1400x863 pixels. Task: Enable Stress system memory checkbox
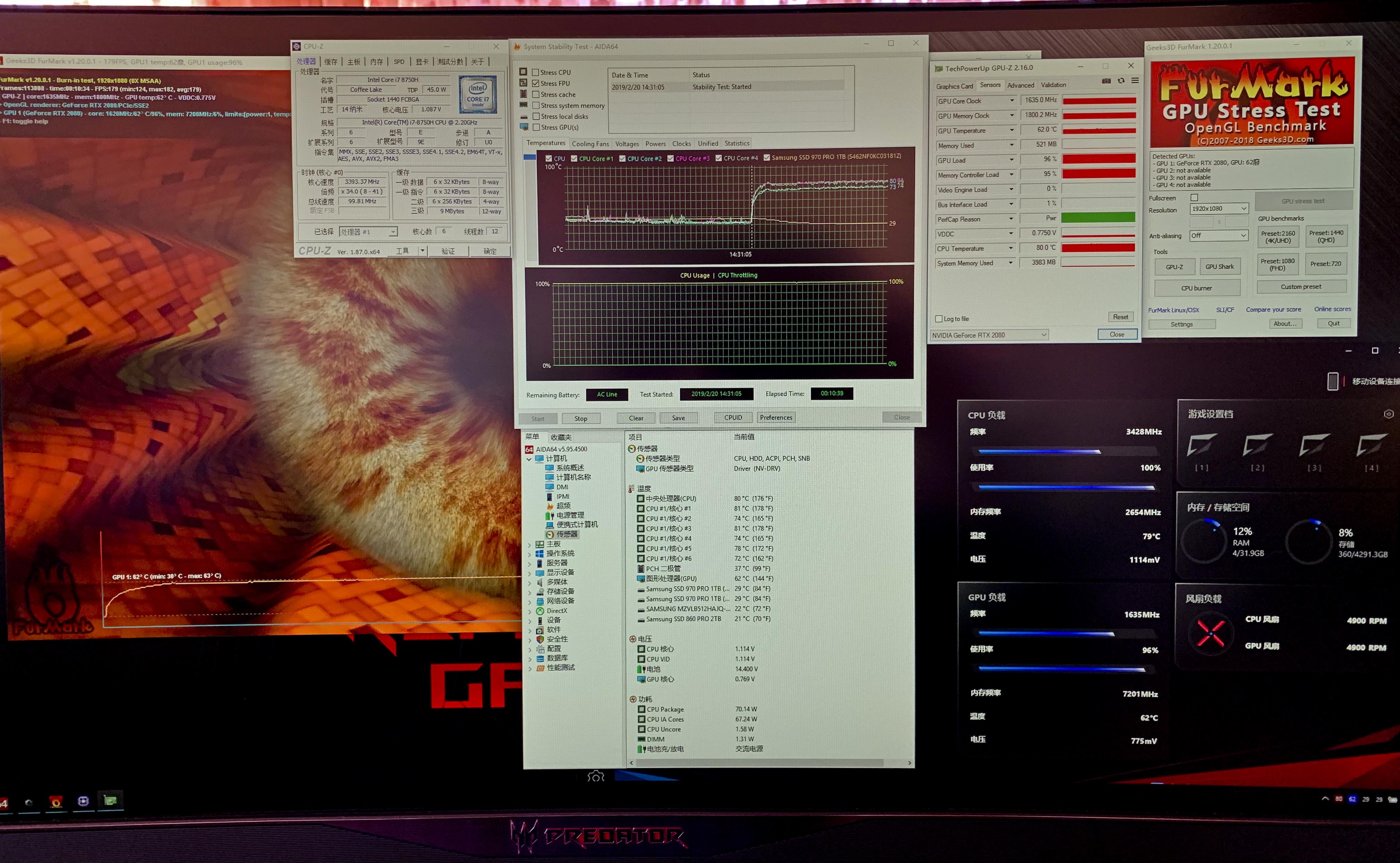tap(535, 106)
